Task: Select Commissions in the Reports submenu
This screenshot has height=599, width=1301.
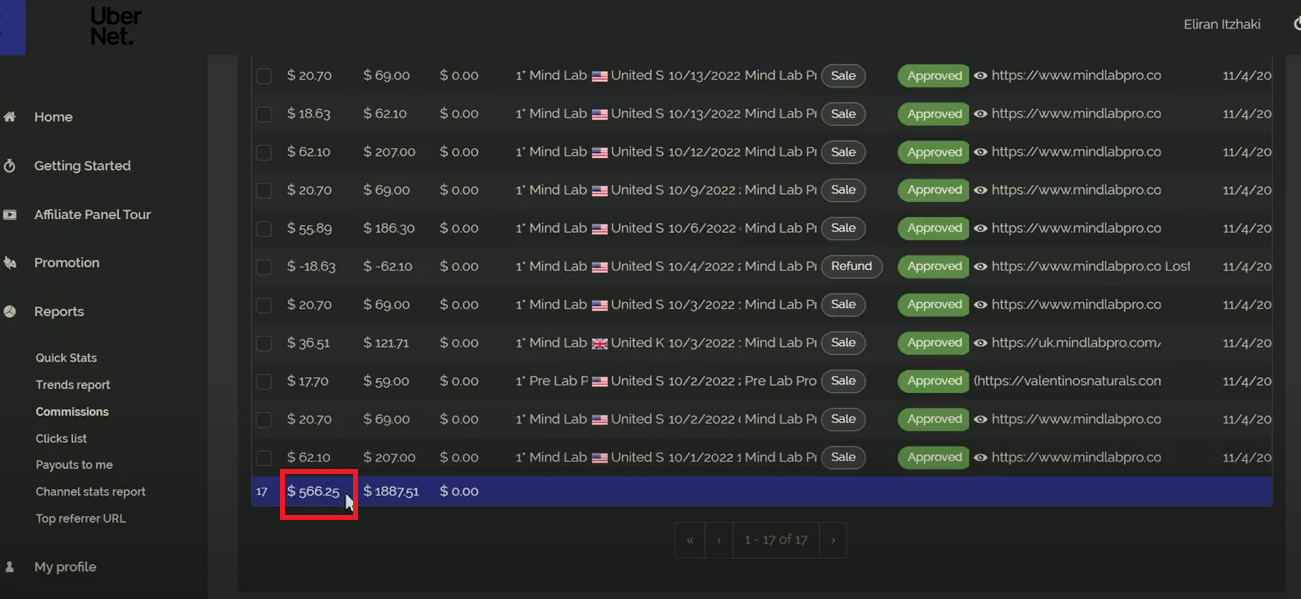Action: pos(72,412)
